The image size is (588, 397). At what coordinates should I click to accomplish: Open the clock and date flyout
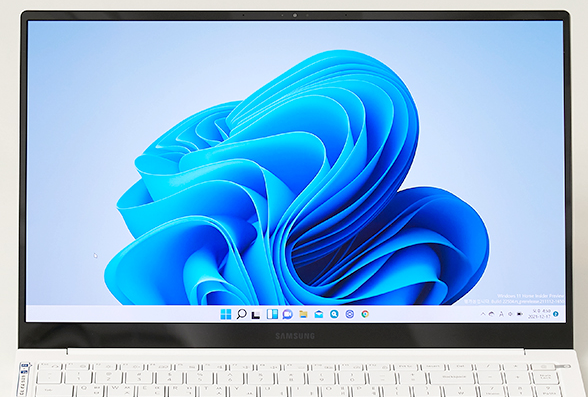tap(539, 314)
